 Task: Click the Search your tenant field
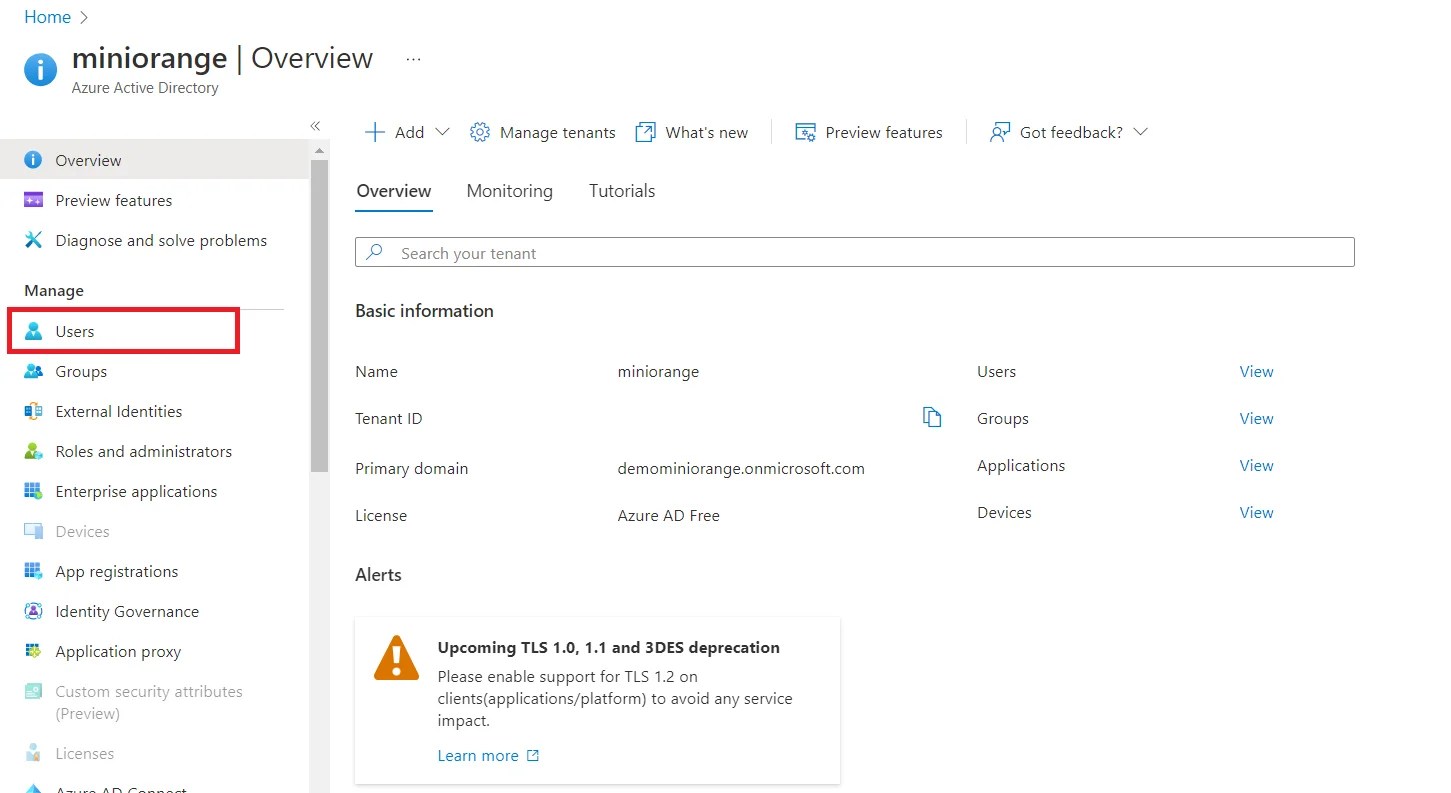(854, 252)
